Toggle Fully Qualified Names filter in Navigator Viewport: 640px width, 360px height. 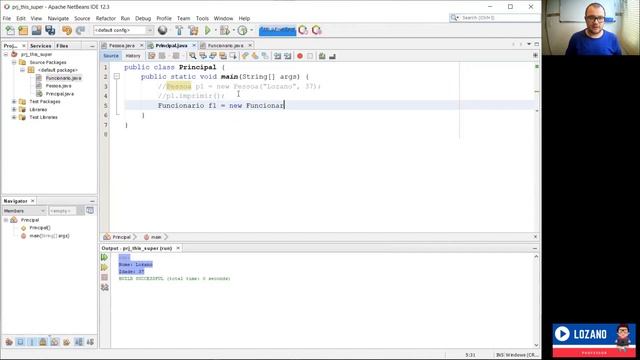click(66, 342)
